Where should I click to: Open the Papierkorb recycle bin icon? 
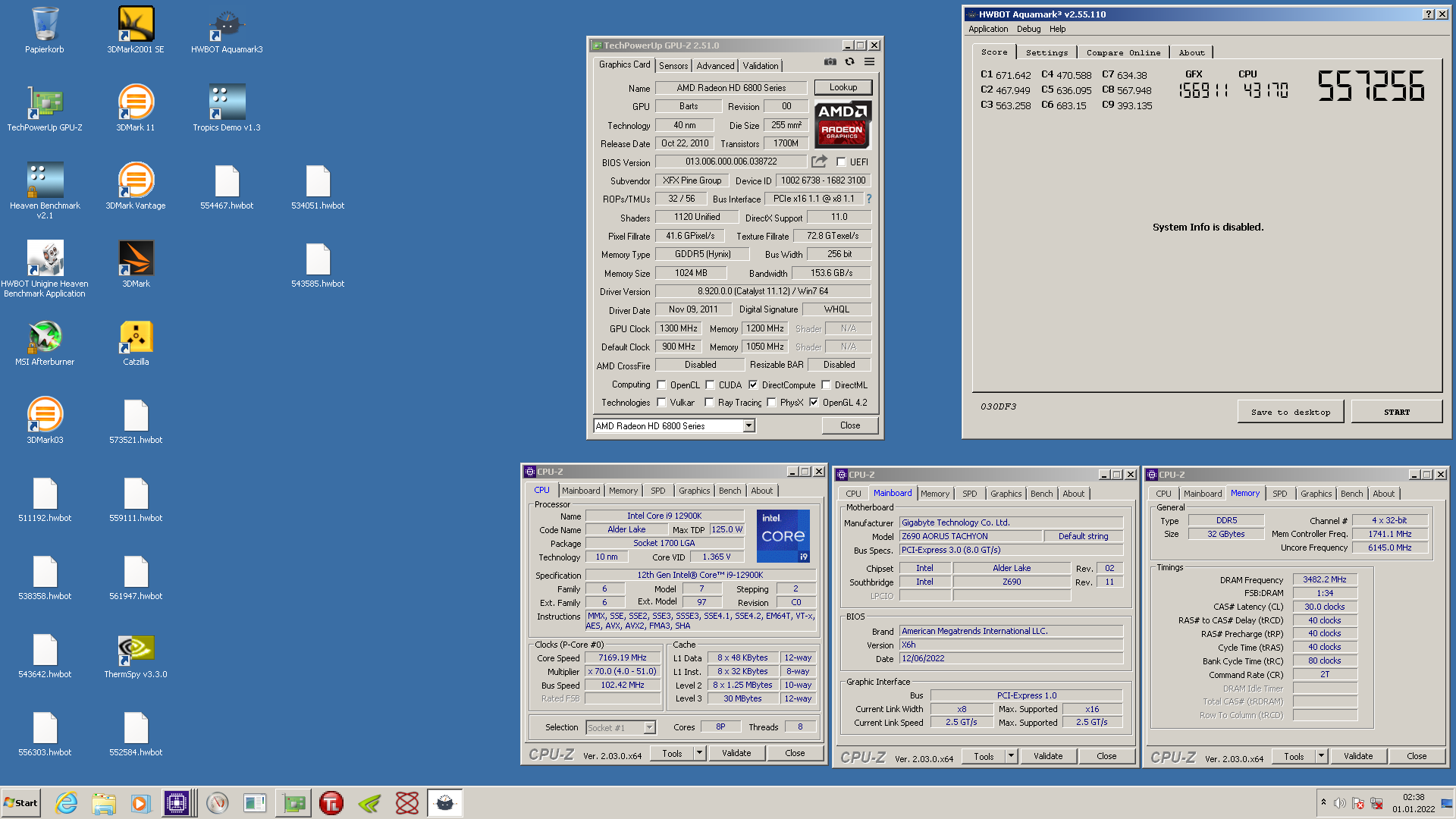click(45, 30)
